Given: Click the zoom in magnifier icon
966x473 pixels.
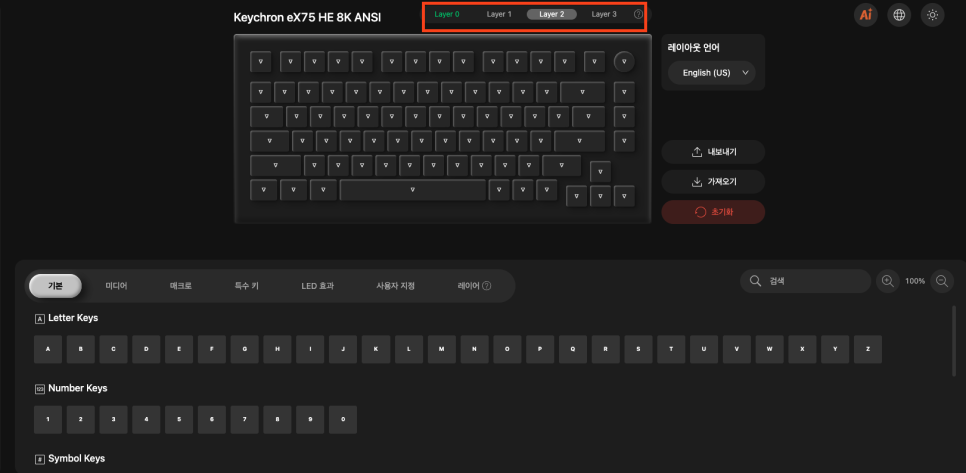Looking at the screenshot, I should pos(888,281).
